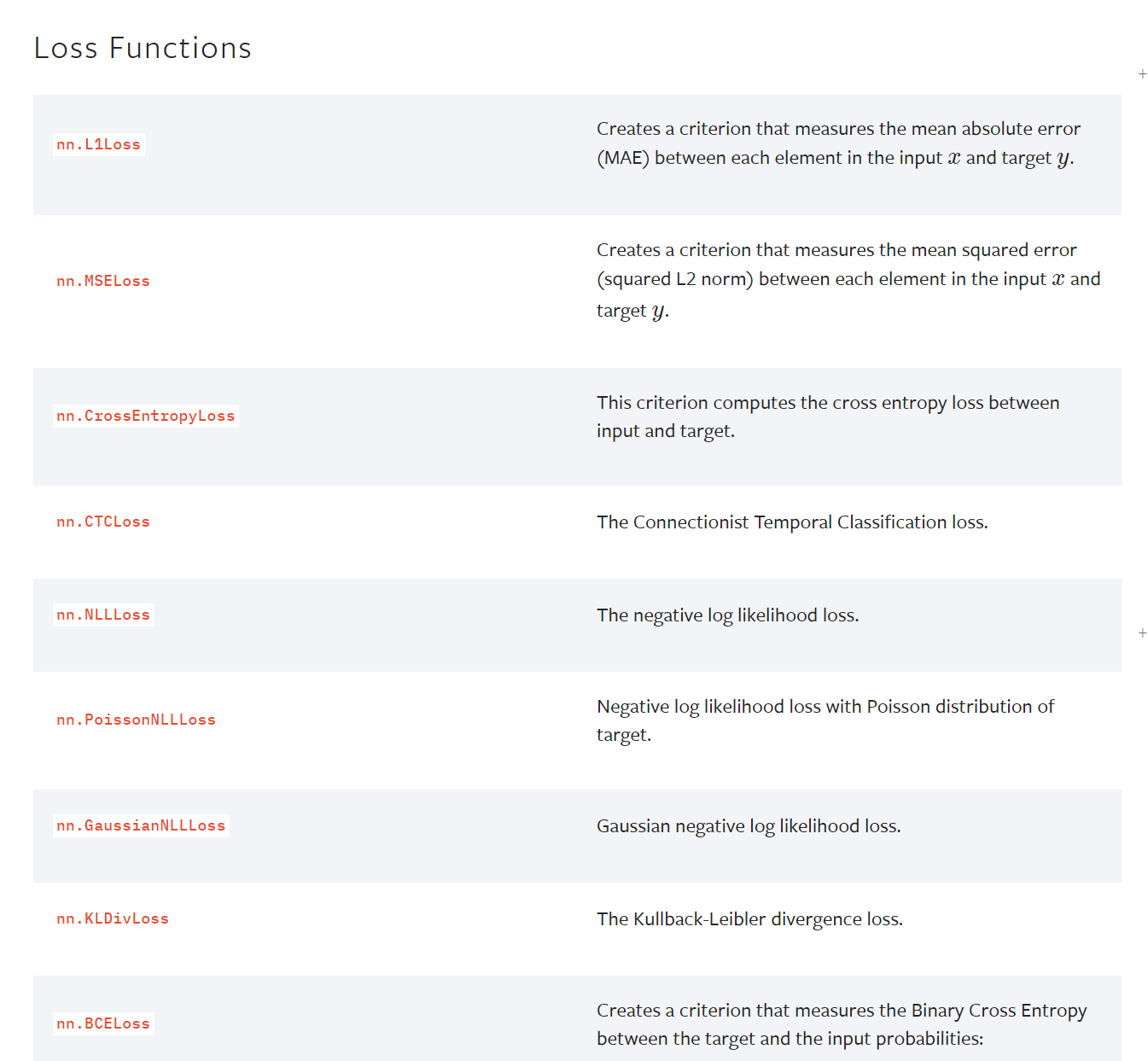Select the mean squared error description text
1148x1061 pixels.
pyautogui.click(x=848, y=280)
